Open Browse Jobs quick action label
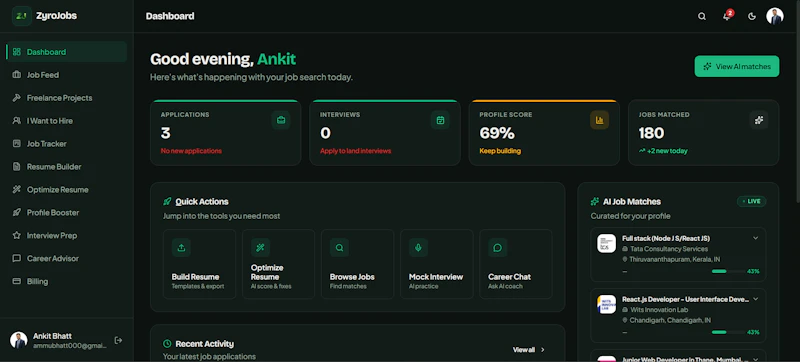The width and height of the screenshot is (800, 362). tap(352, 277)
